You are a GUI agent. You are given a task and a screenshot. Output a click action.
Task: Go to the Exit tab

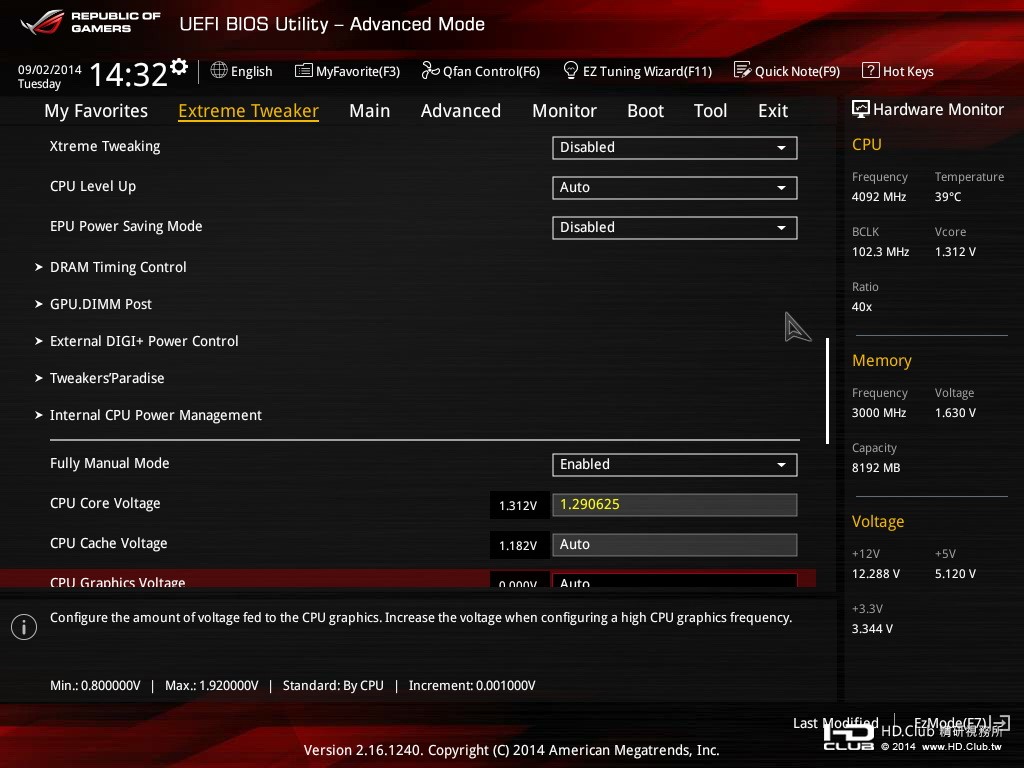pos(773,111)
